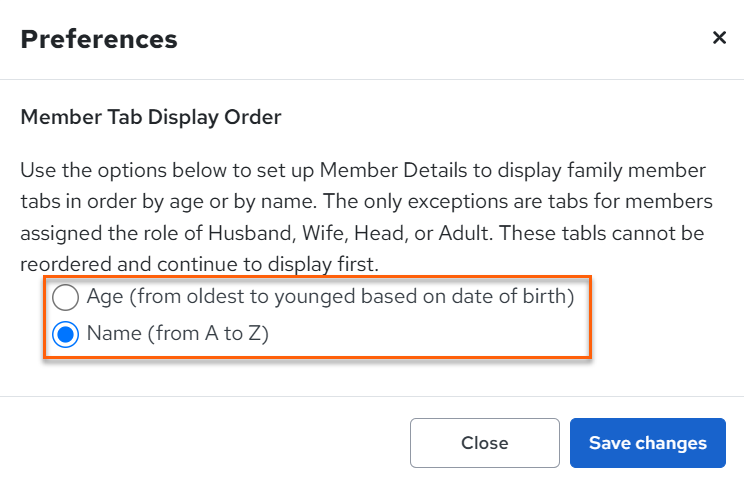Screen dimensions: 744x486
Task: Click the Preferences dialog title
Action: pyautogui.click(x=99, y=39)
